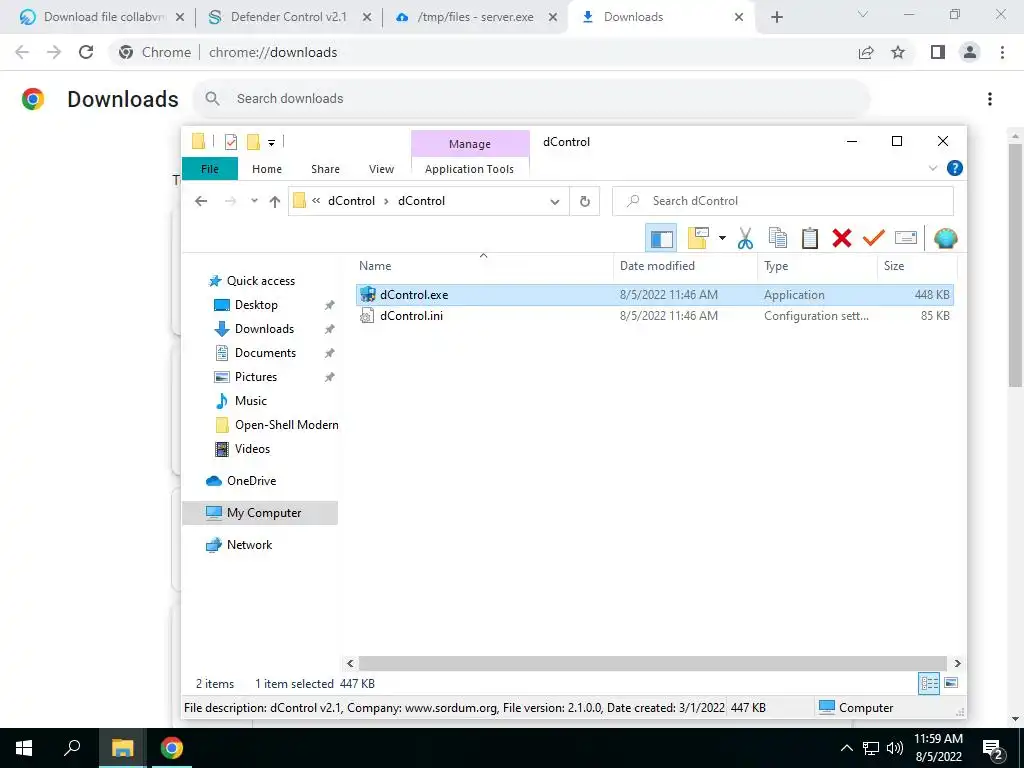This screenshot has width=1024, height=768.
Task: Bookmark this page with the star icon
Action: (x=899, y=52)
